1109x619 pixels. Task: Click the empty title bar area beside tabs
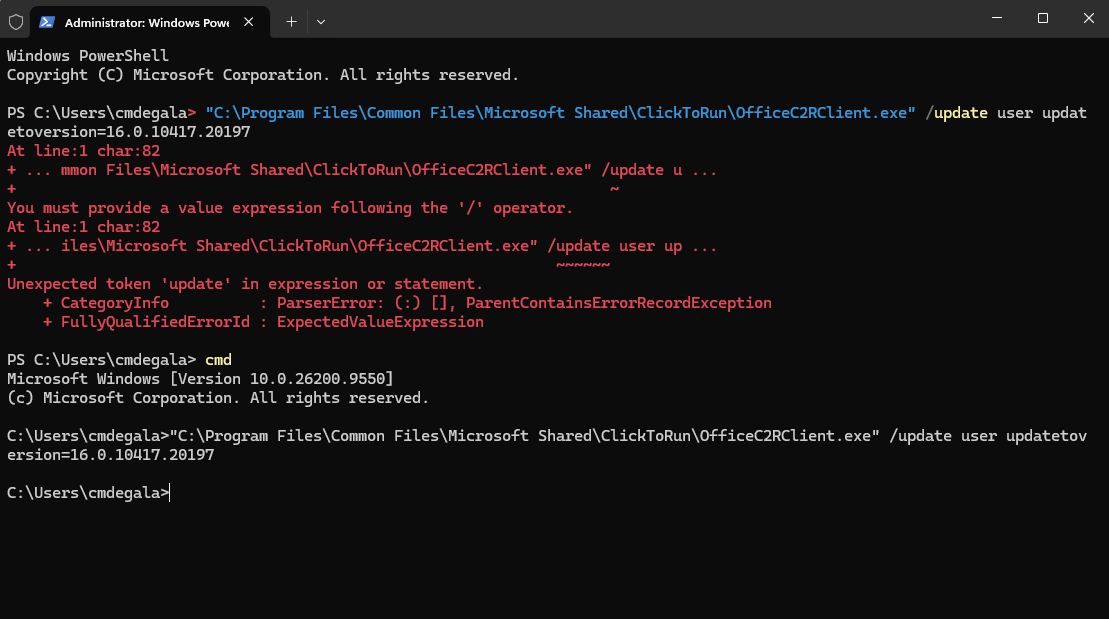coord(651,18)
